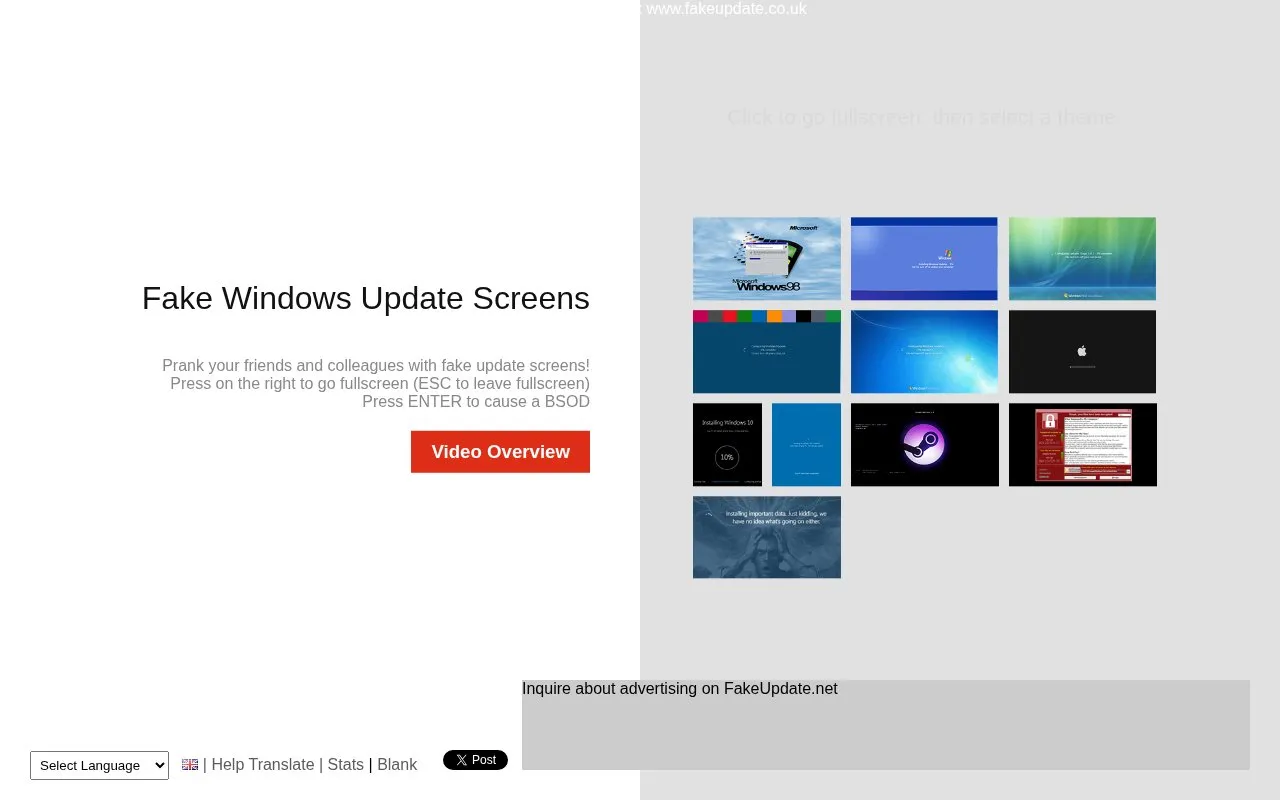Screen dimensions: 1280x800
Task: Select the plain blue Windows 10 update theme
Action: coord(806,445)
